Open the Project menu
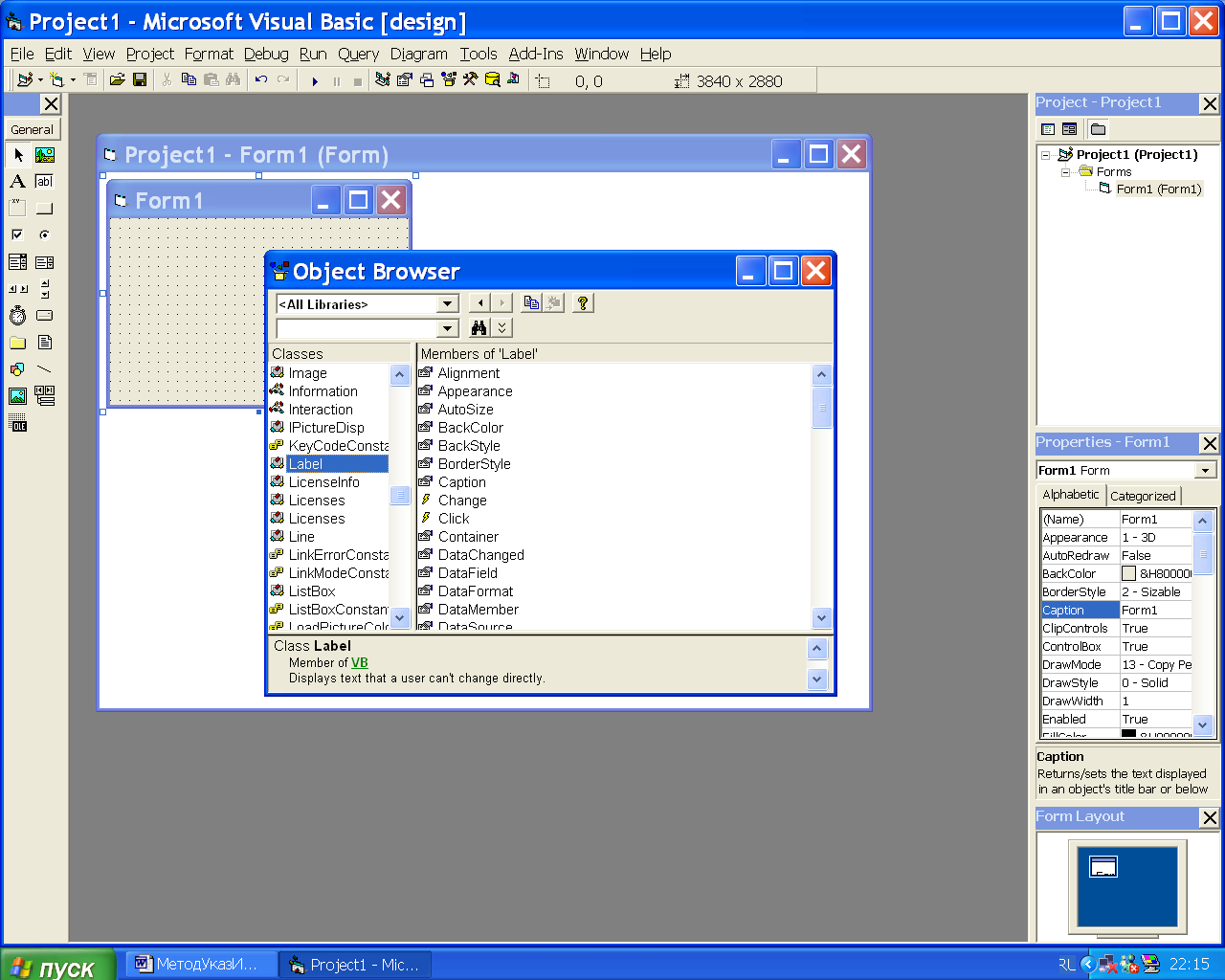 [150, 54]
